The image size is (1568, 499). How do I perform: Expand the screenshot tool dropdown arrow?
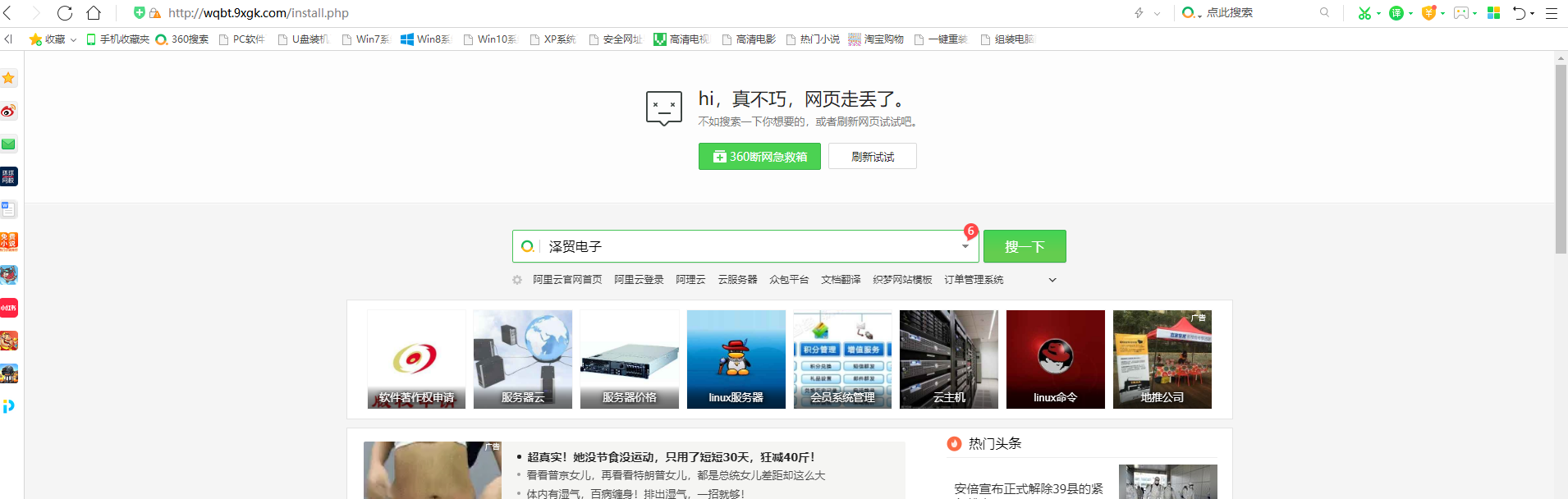click(1378, 13)
